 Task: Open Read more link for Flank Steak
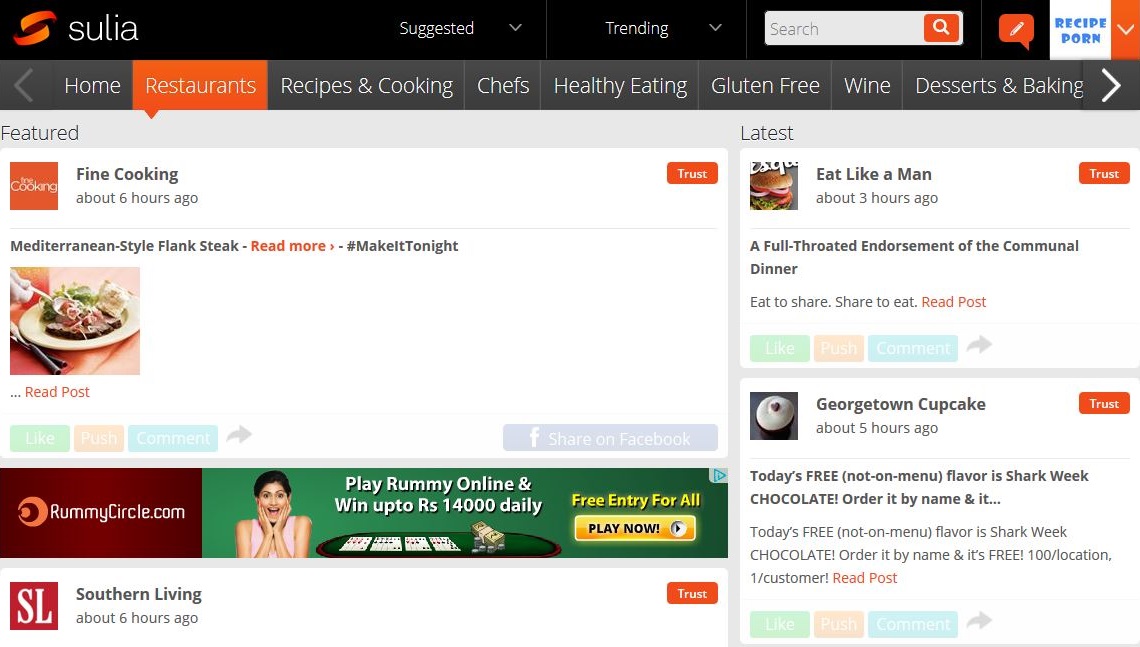point(292,246)
